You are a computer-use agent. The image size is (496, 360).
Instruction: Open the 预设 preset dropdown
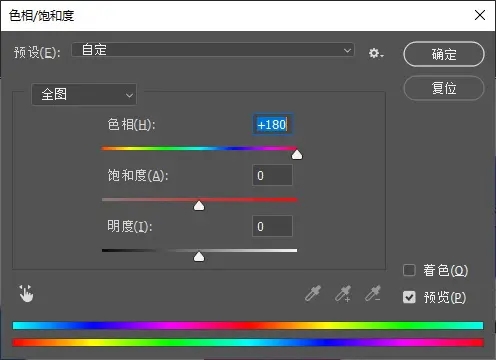pos(213,50)
